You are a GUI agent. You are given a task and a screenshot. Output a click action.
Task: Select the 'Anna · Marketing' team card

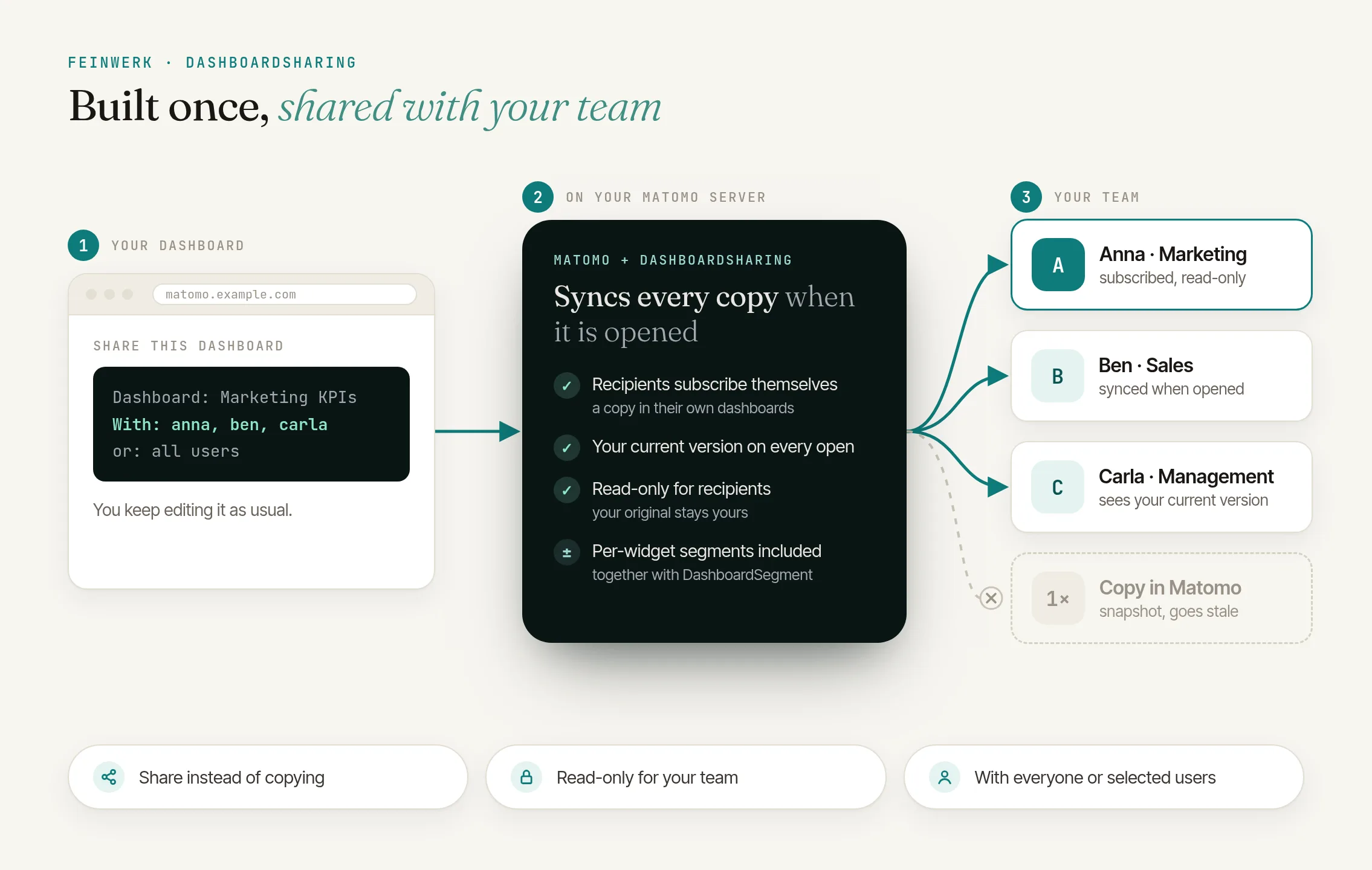click(1161, 265)
